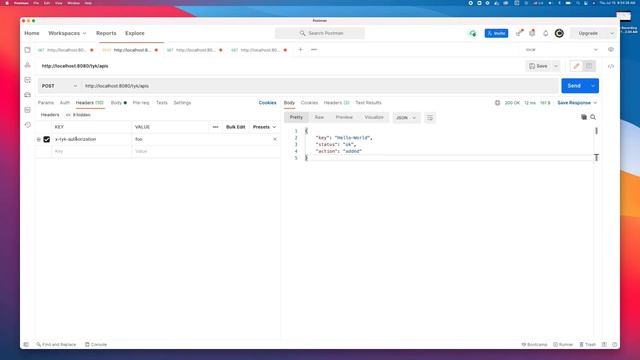Open the Workspaces dropdown
Image resolution: width=640 pixels, height=360 pixels.
click(x=67, y=33)
